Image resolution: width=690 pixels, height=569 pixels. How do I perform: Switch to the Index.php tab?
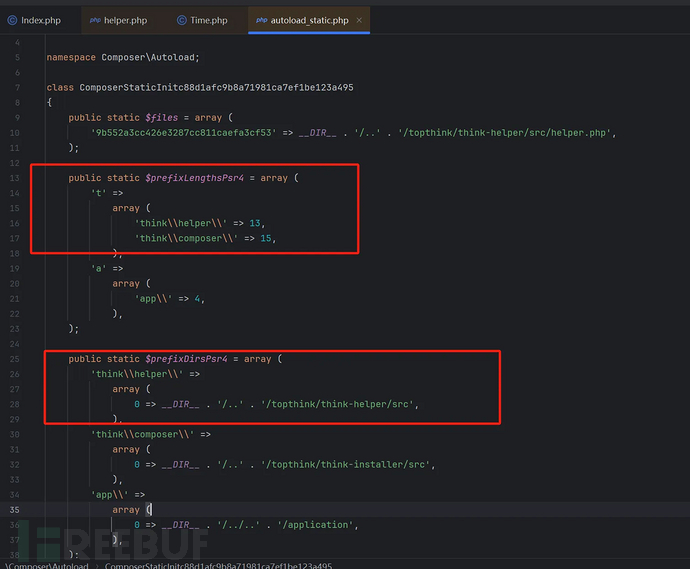(41, 20)
